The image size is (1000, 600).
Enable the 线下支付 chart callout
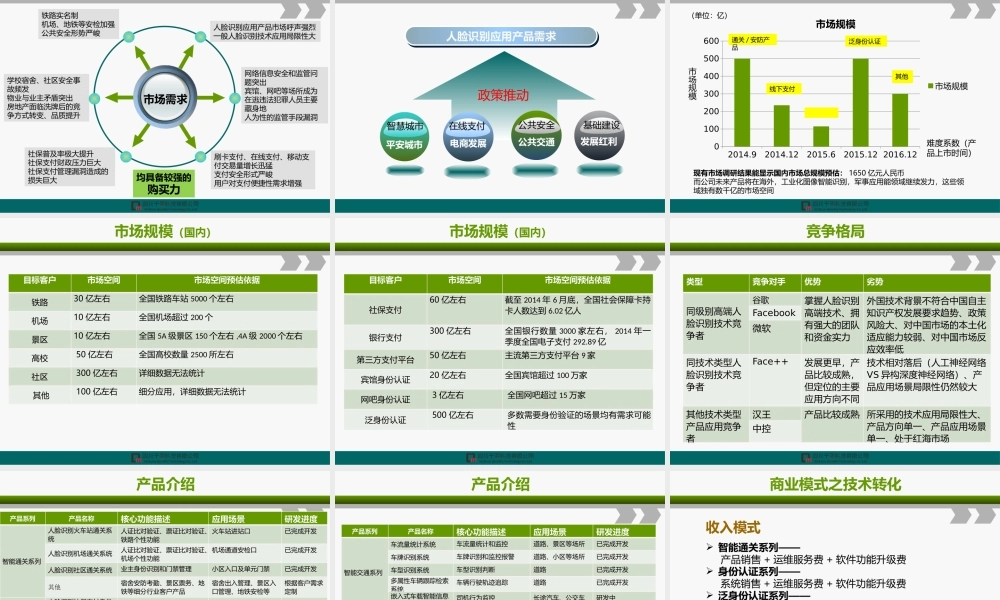(784, 89)
